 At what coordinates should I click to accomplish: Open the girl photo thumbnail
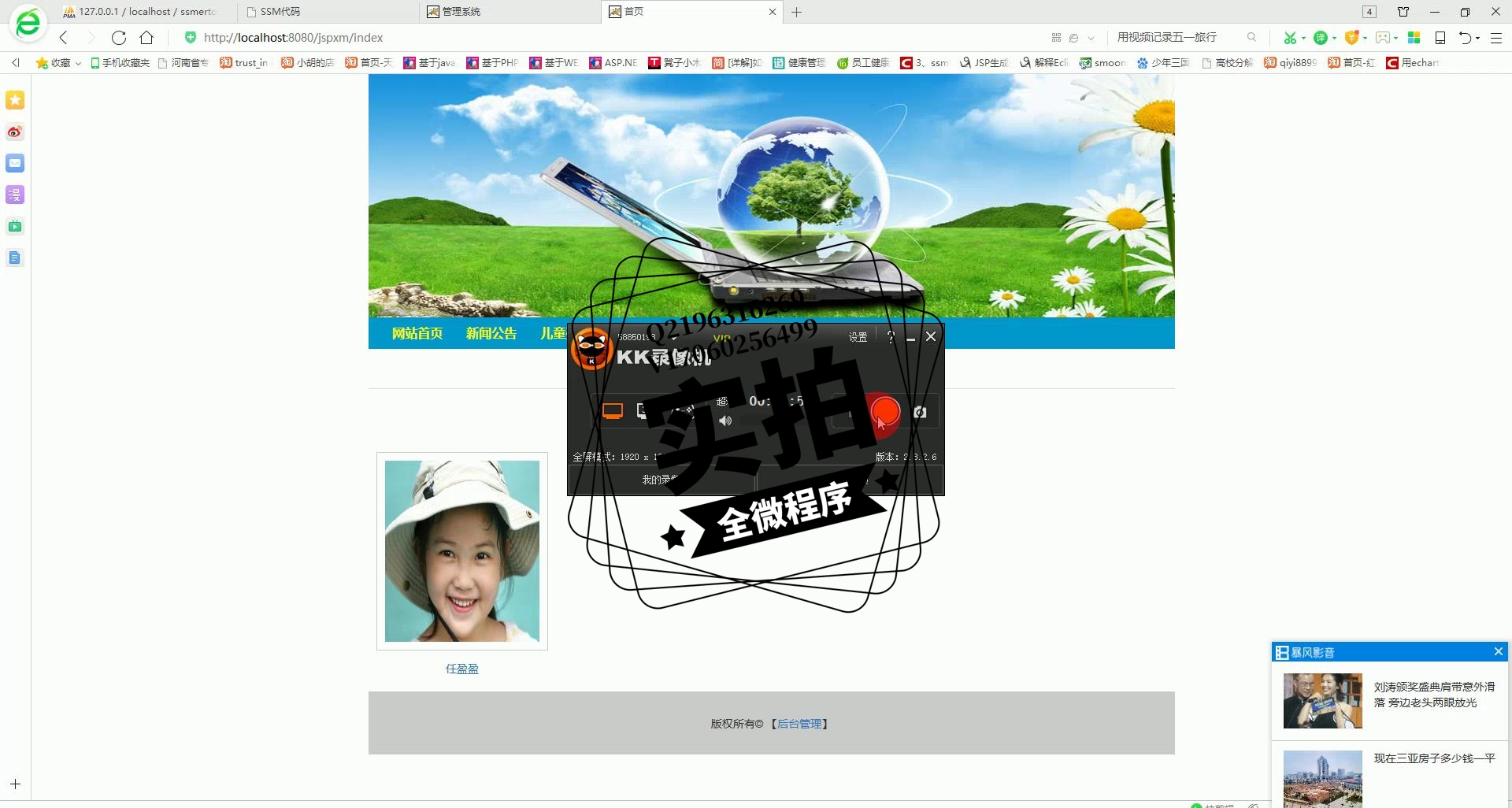462,551
